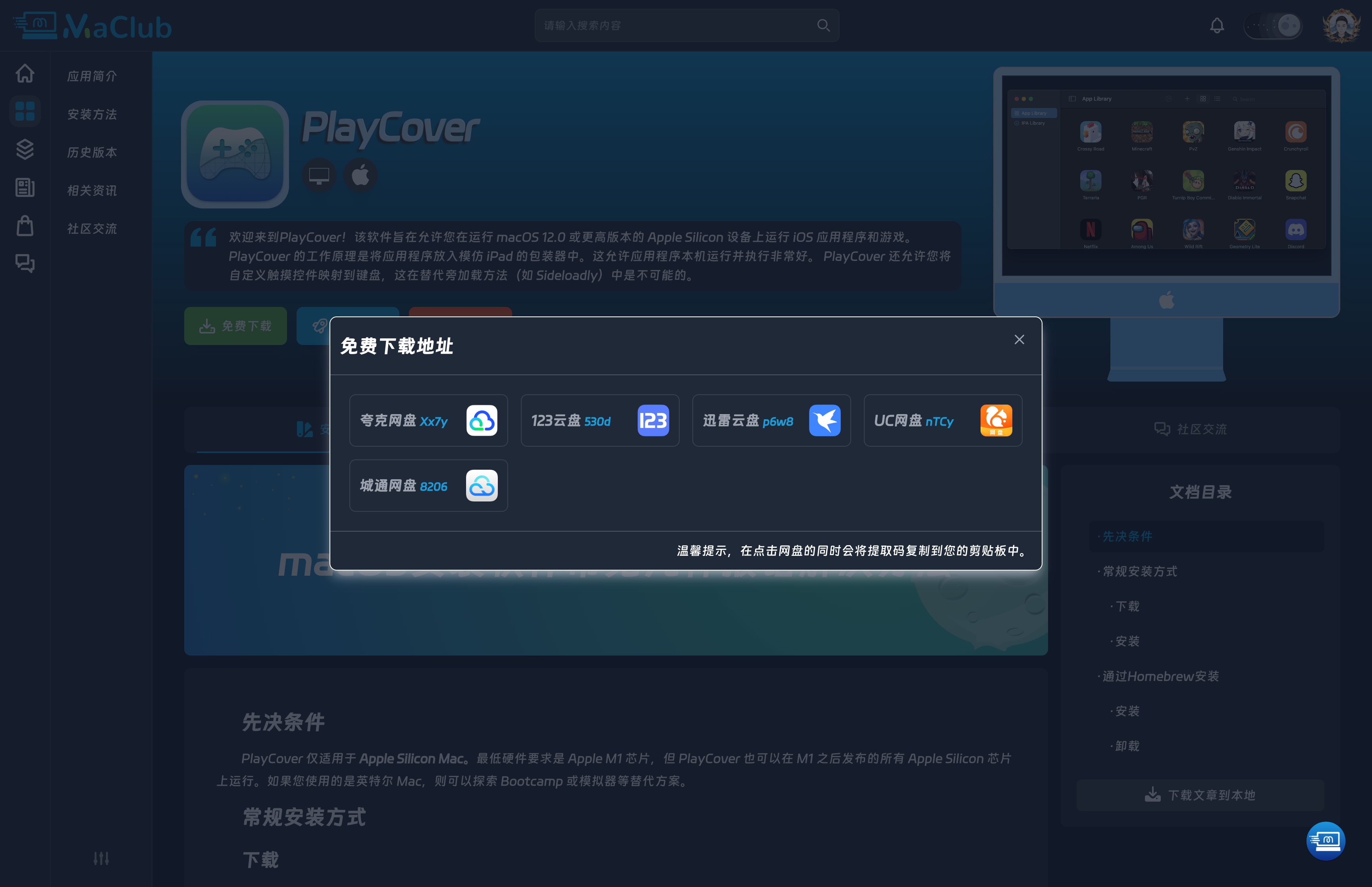
Task: Select 历史版本 in the side menu
Action: coord(92,152)
